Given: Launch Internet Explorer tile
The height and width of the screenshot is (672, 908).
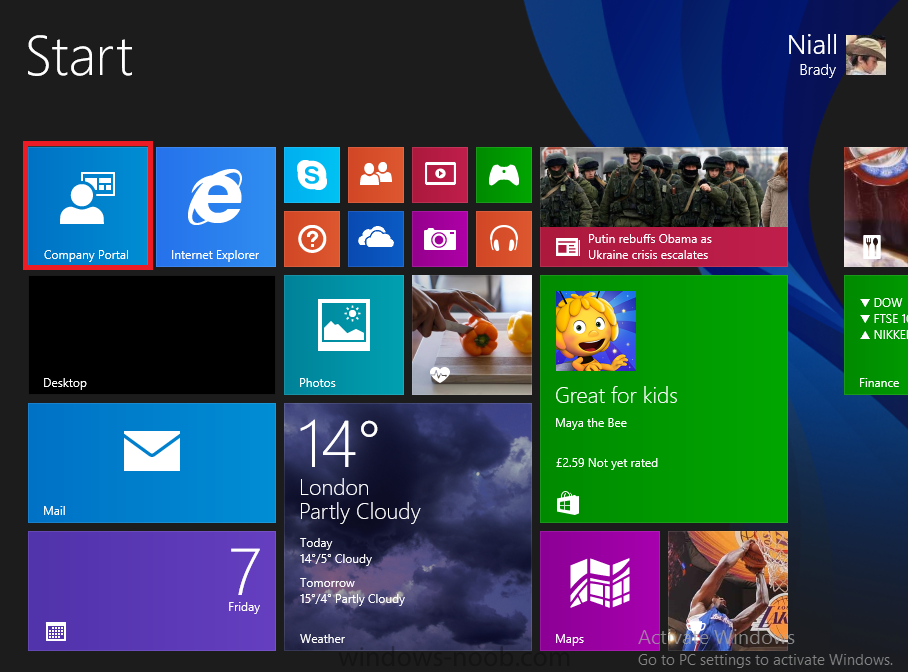Looking at the screenshot, I should click(x=215, y=207).
